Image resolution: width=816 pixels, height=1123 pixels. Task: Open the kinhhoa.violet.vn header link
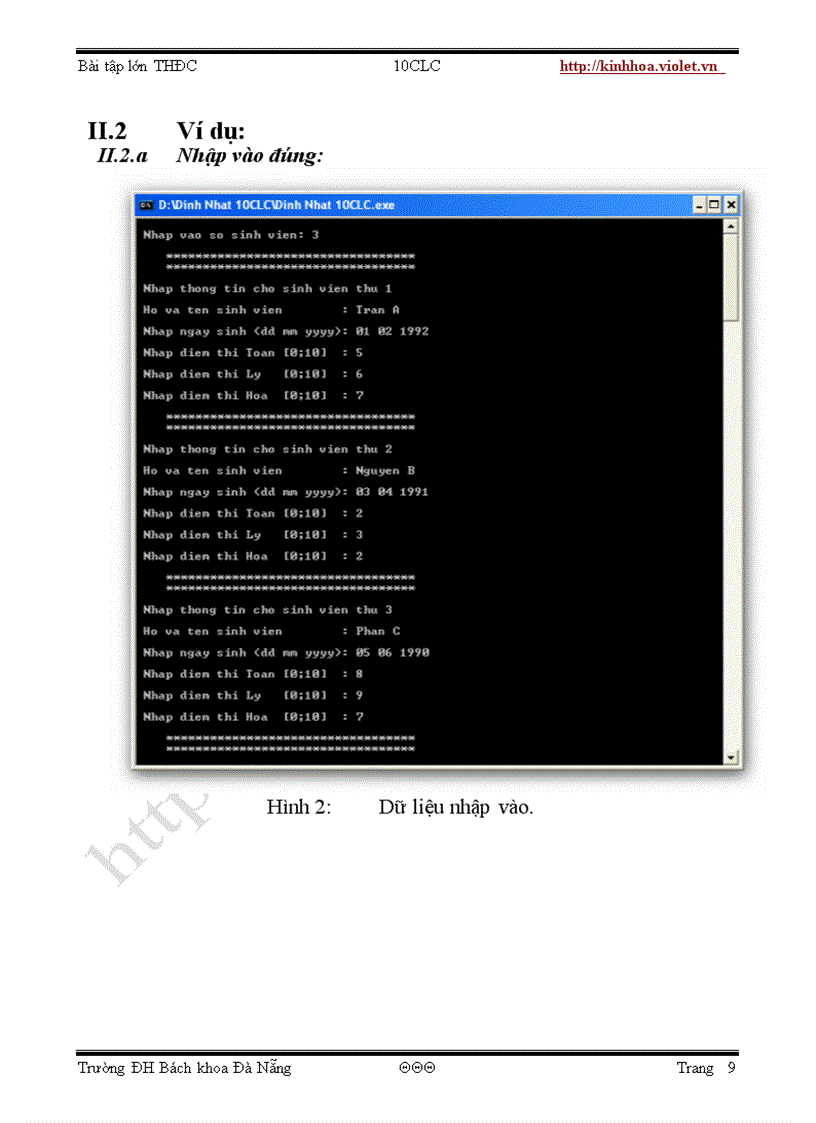(639, 67)
